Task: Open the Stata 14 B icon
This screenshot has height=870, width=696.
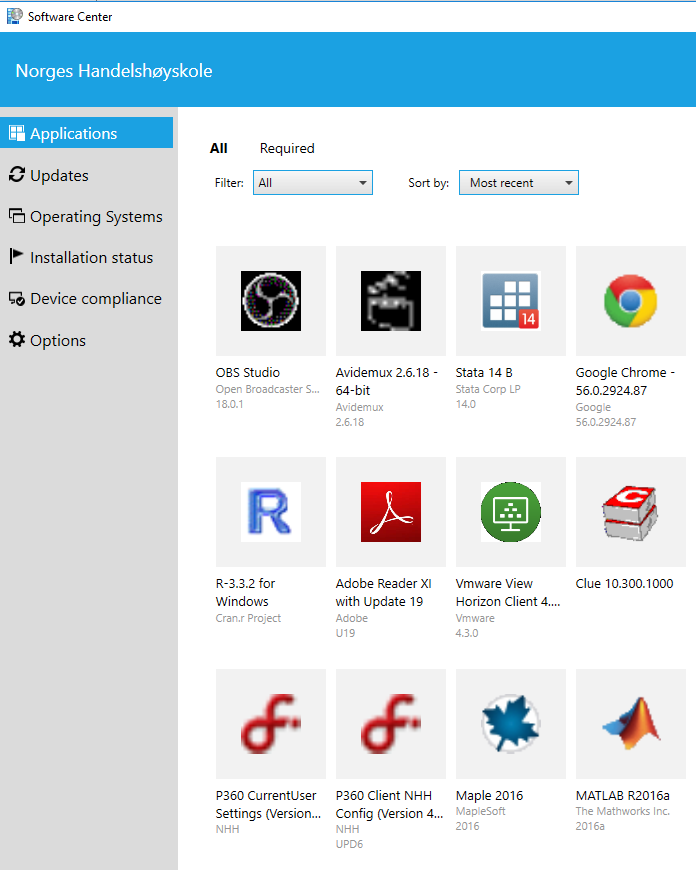Action: (511, 301)
